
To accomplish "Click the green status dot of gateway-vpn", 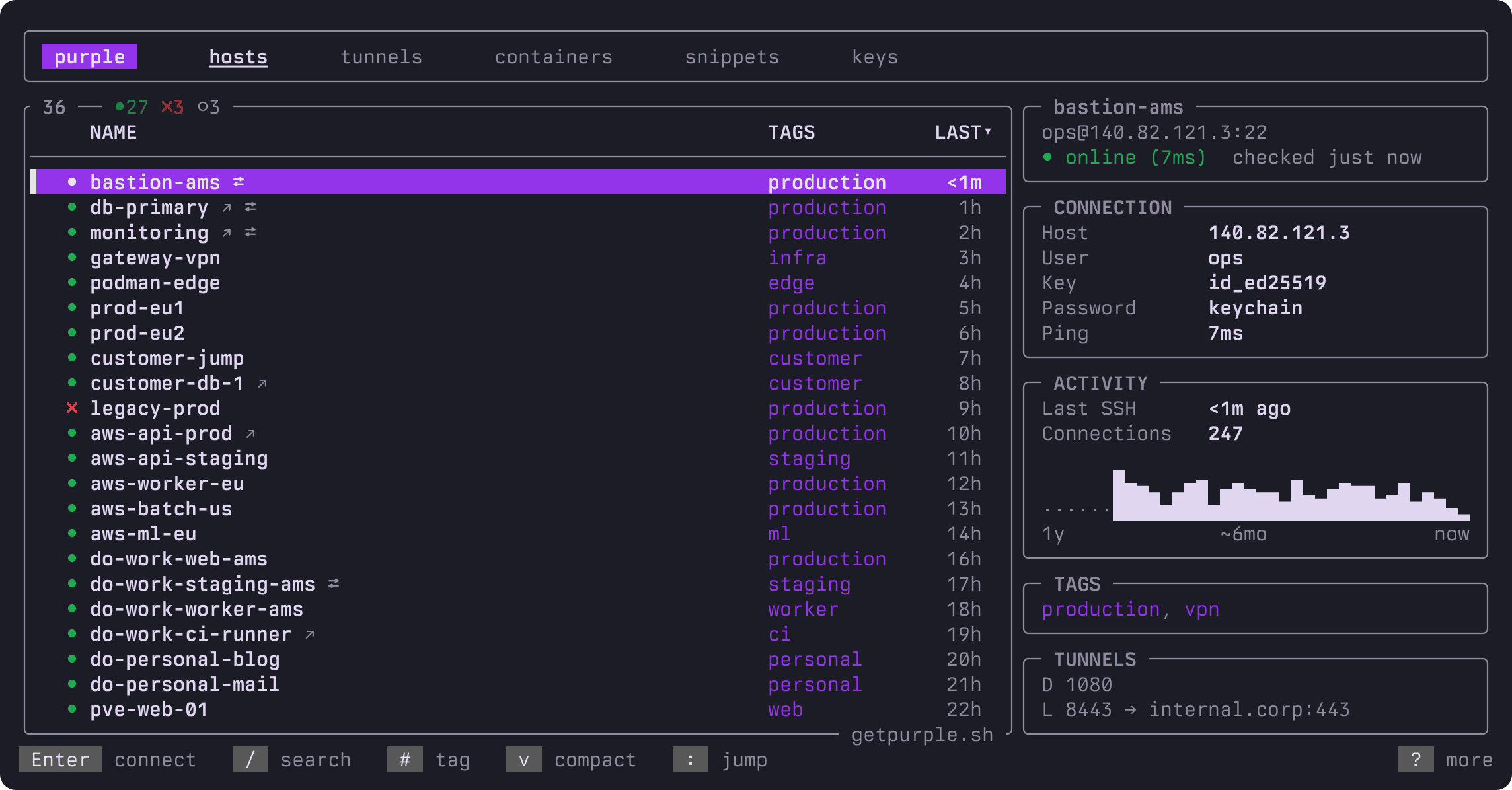I will 72,257.
